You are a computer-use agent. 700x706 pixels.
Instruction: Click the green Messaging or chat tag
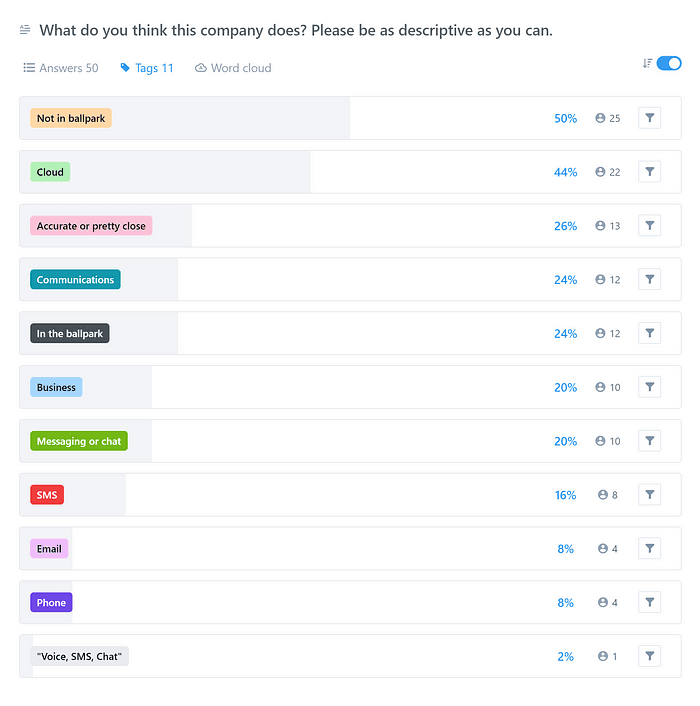[x=79, y=441]
